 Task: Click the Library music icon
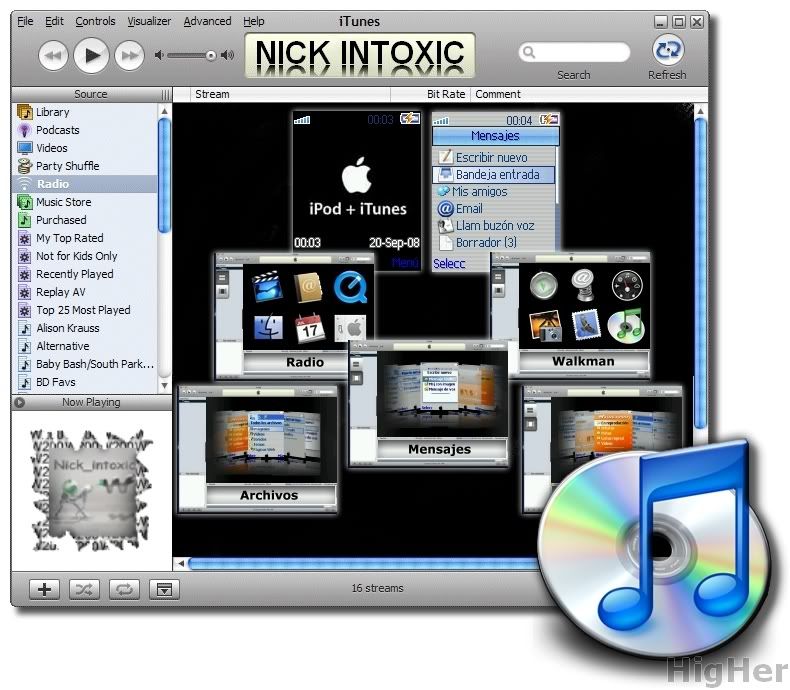point(25,112)
